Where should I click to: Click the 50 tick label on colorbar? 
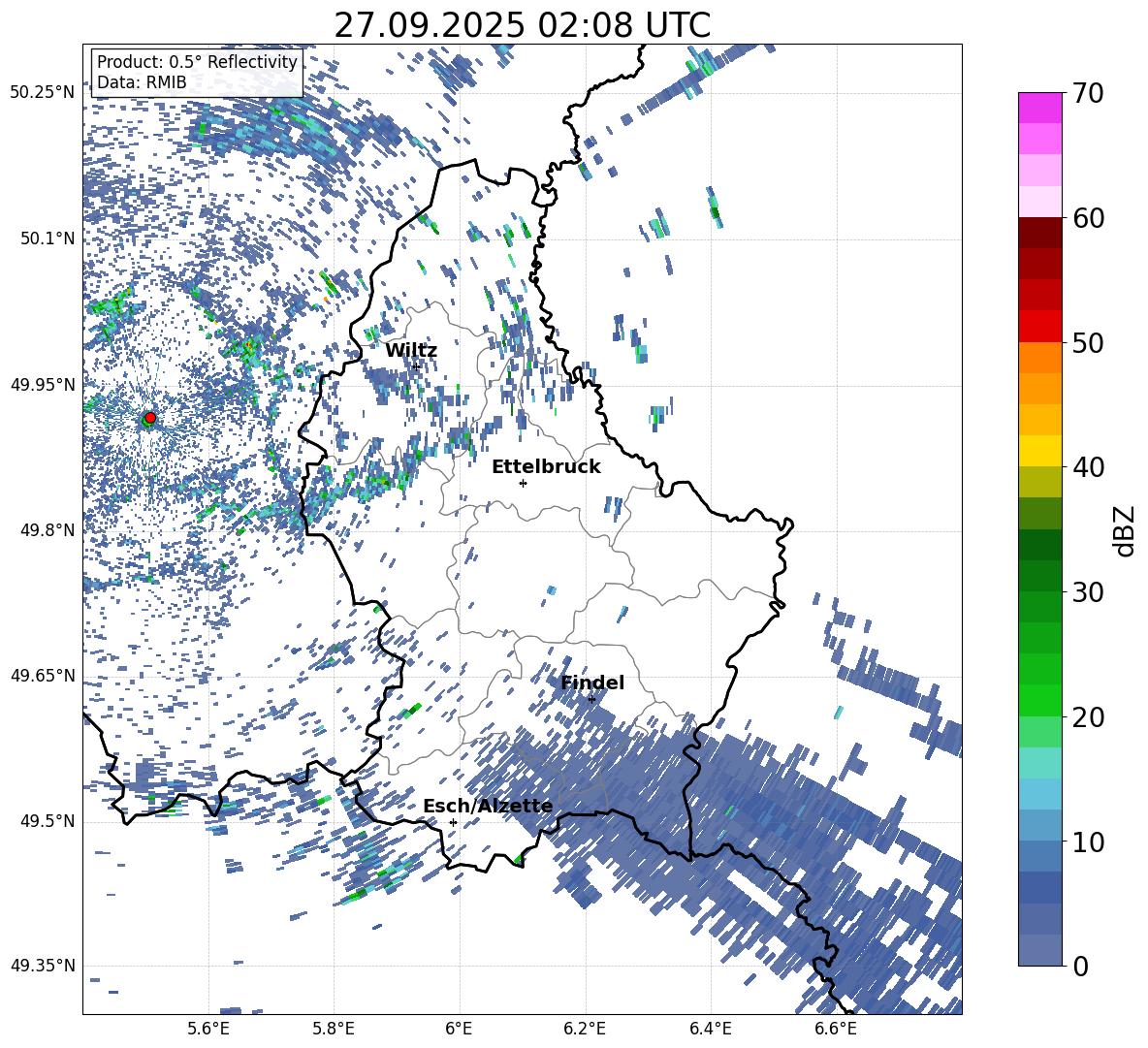coord(1089,343)
